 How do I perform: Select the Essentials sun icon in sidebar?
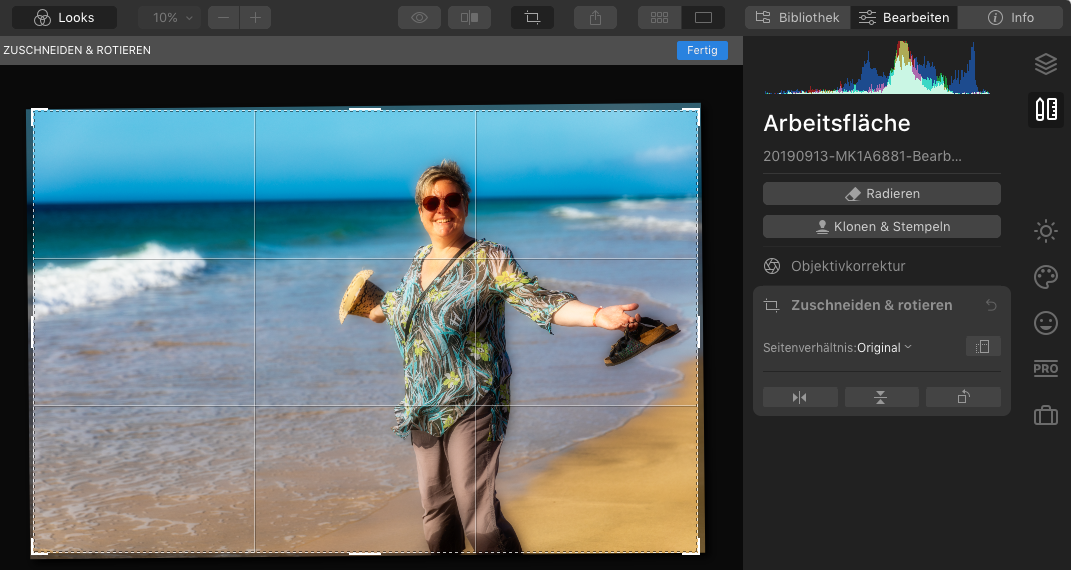click(x=1045, y=232)
